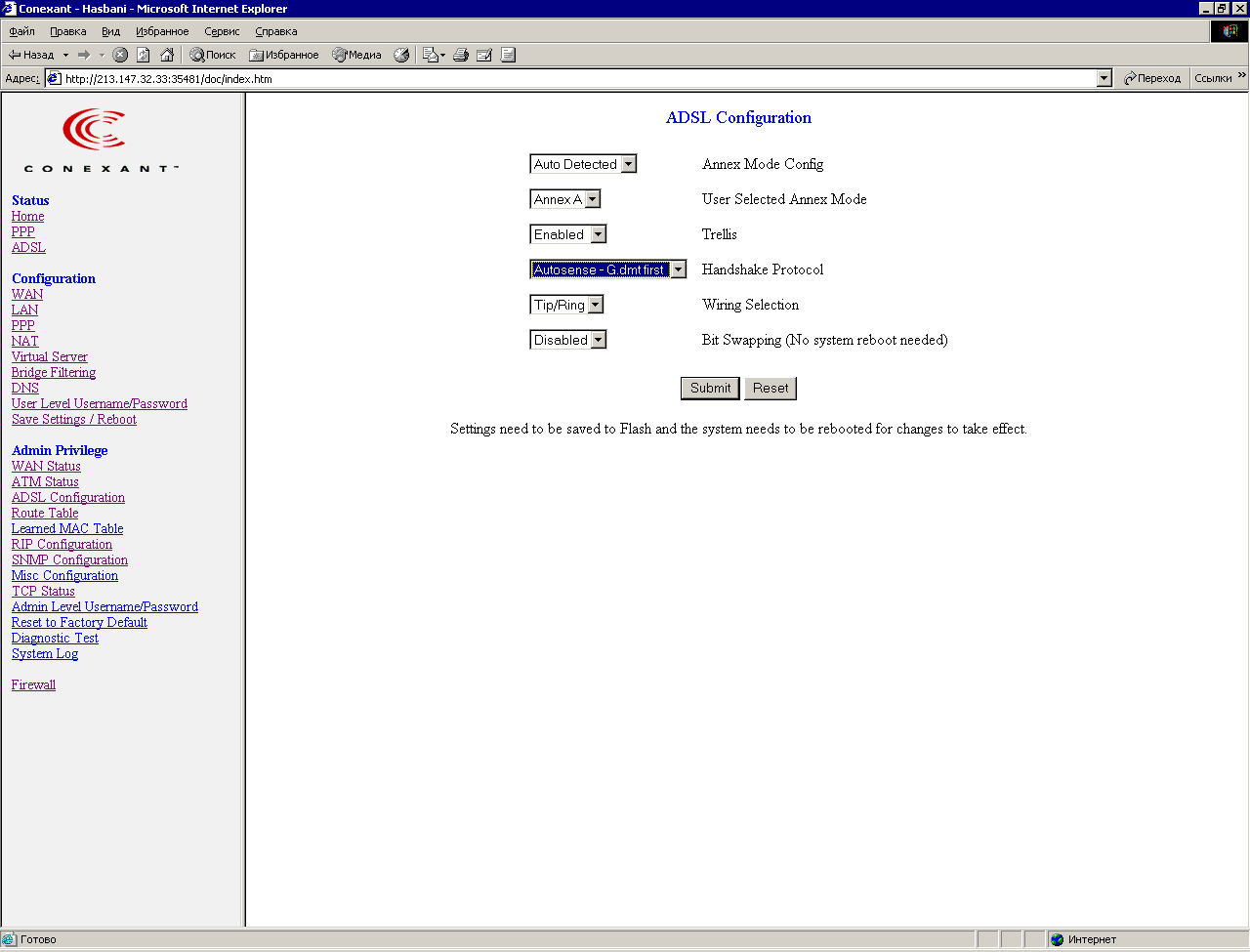Image resolution: width=1250 pixels, height=952 pixels.
Task: Open the Поиск search pane
Action: tap(213, 55)
